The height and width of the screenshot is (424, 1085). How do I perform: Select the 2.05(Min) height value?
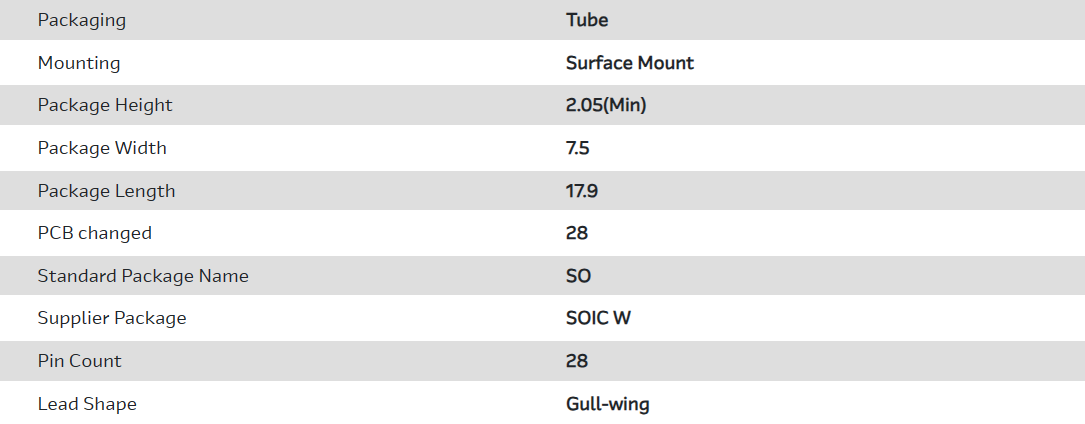pos(606,105)
